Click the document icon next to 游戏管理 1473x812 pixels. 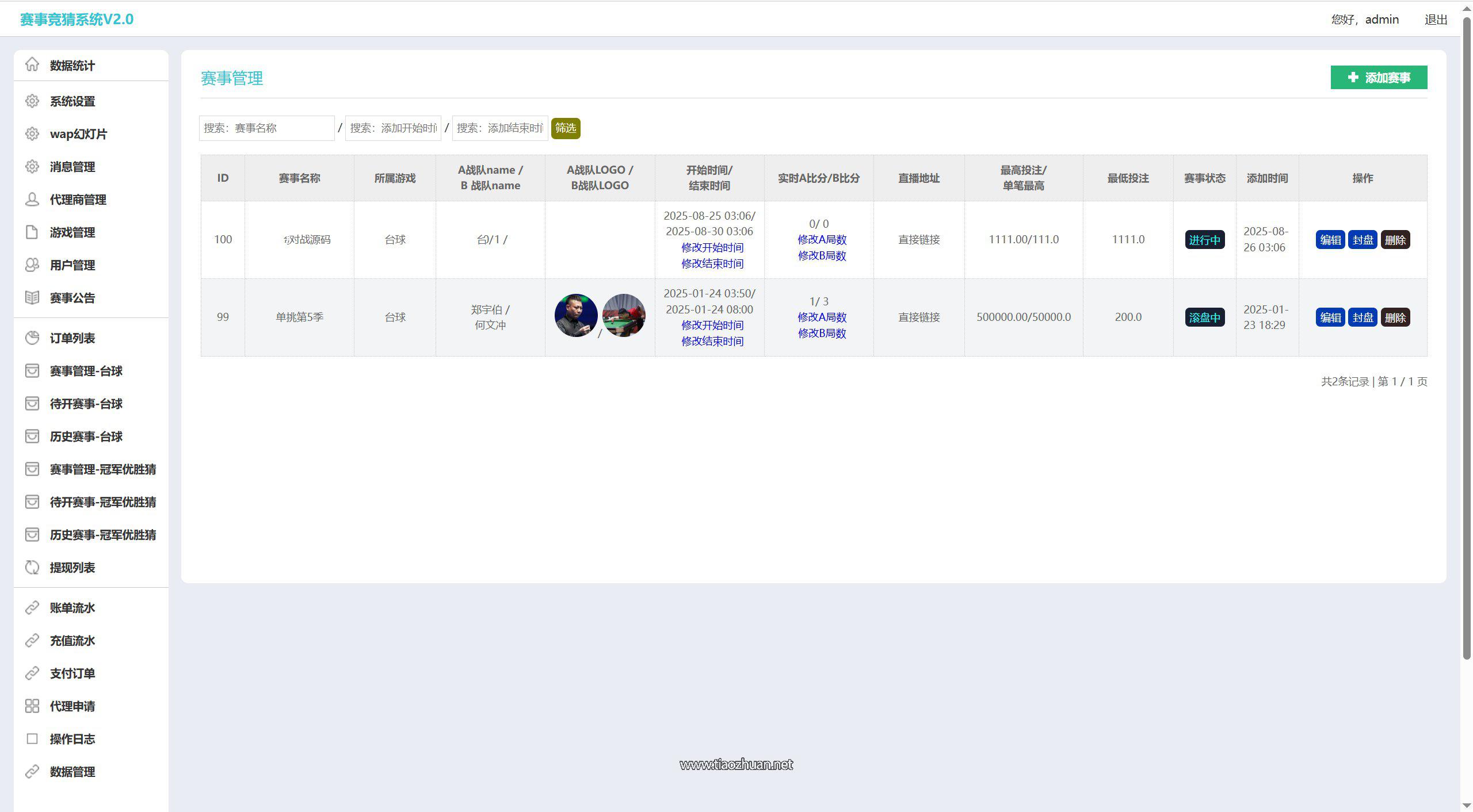(32, 232)
